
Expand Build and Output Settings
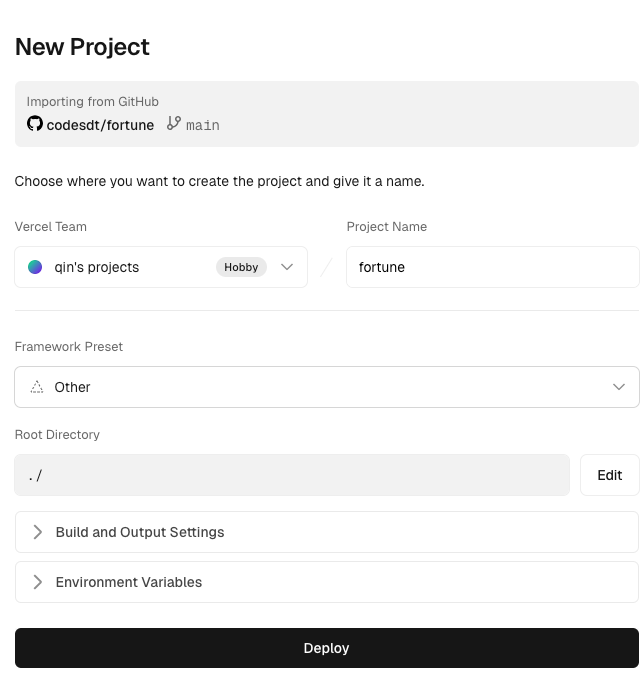pyautogui.click(x=327, y=532)
